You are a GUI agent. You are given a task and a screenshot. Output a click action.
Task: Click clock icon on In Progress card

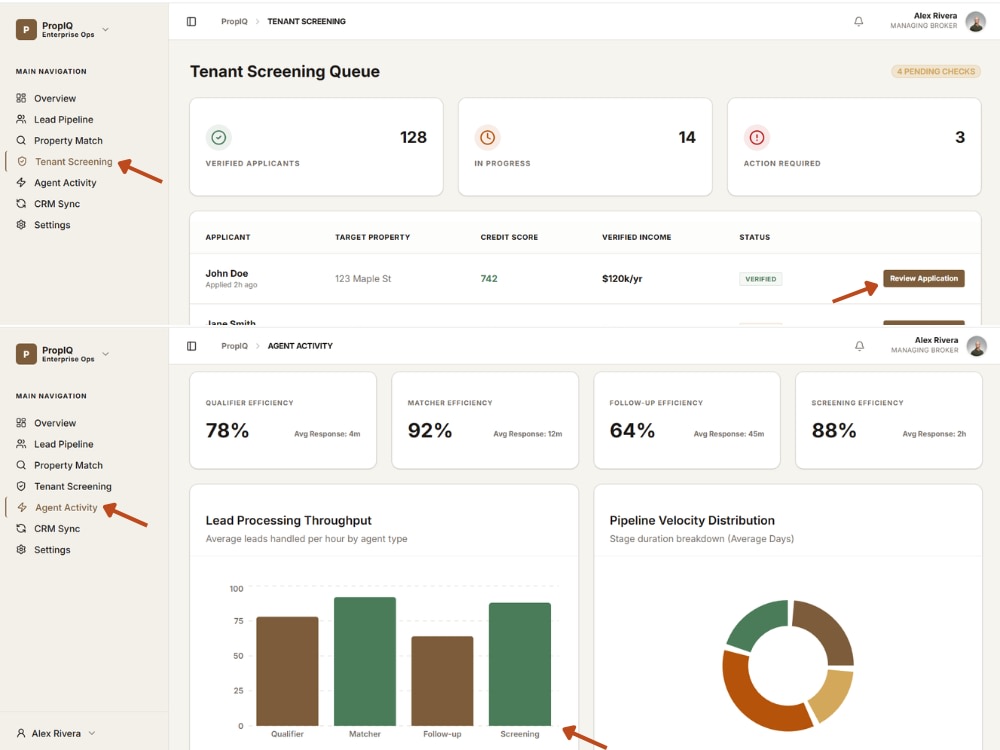pyautogui.click(x=487, y=137)
